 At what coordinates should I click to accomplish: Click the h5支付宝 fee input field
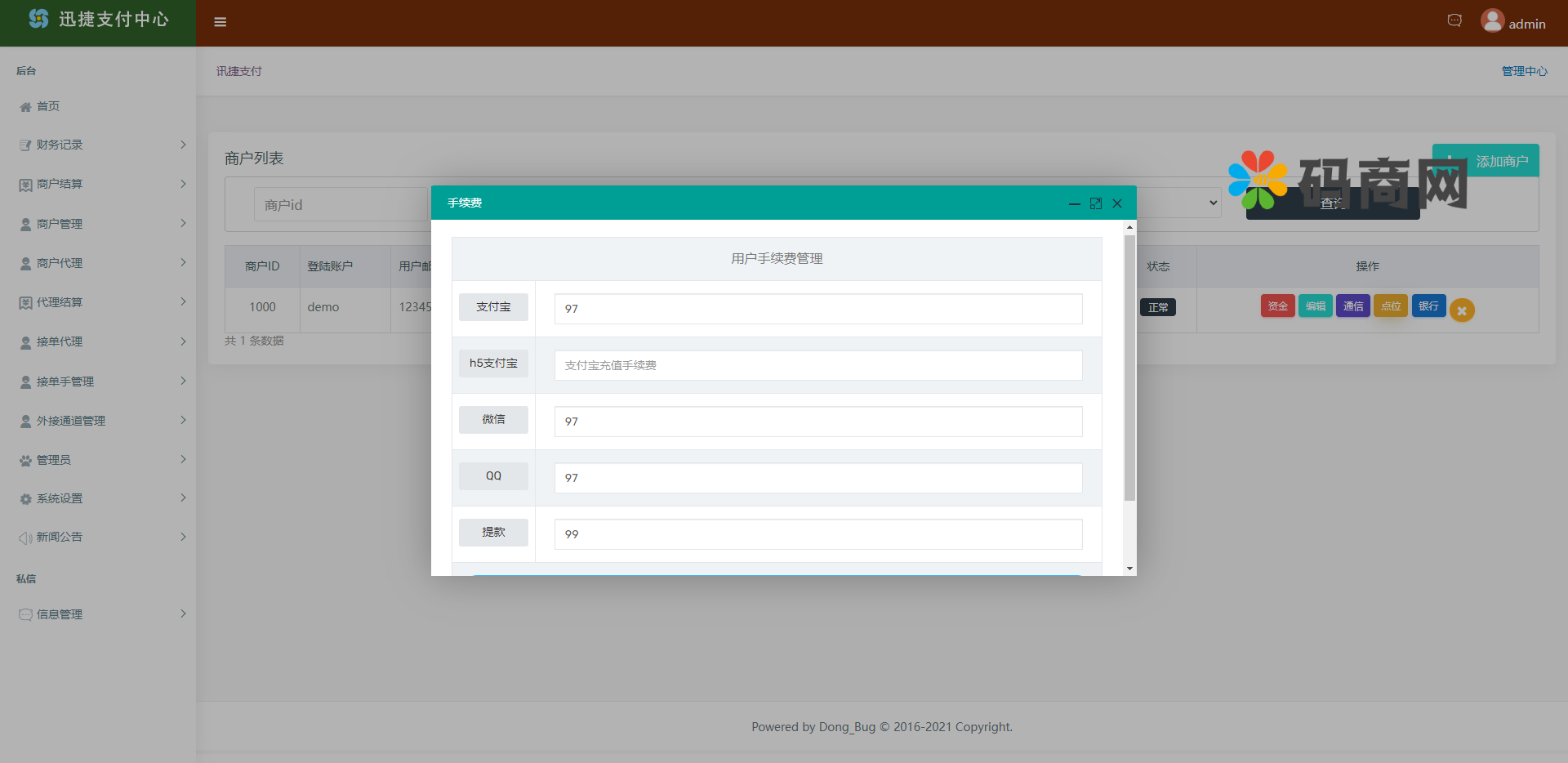point(817,365)
